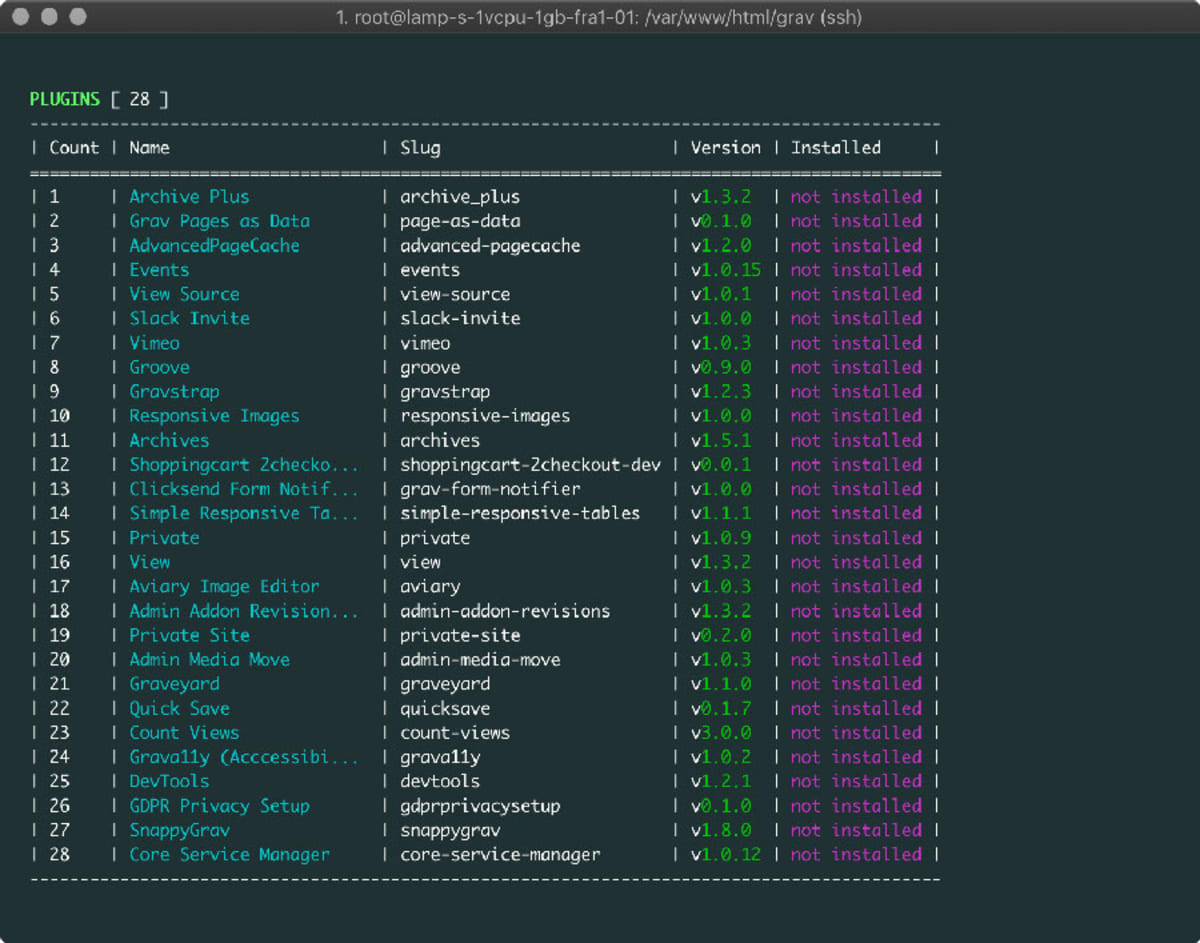Click the v1.0.12 version of Core Service Manager
This screenshot has width=1200, height=943.
726,855
